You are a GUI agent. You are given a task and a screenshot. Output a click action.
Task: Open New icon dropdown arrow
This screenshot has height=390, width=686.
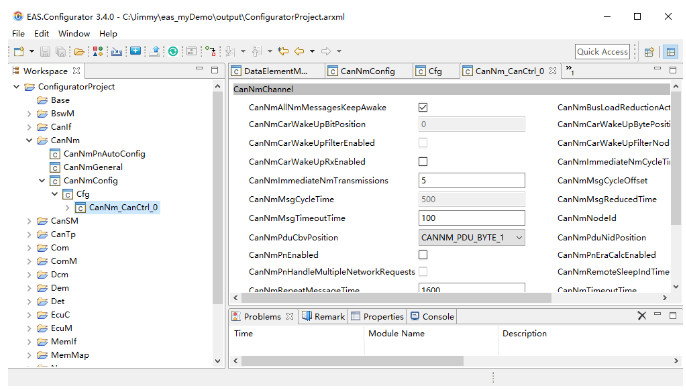(32, 52)
